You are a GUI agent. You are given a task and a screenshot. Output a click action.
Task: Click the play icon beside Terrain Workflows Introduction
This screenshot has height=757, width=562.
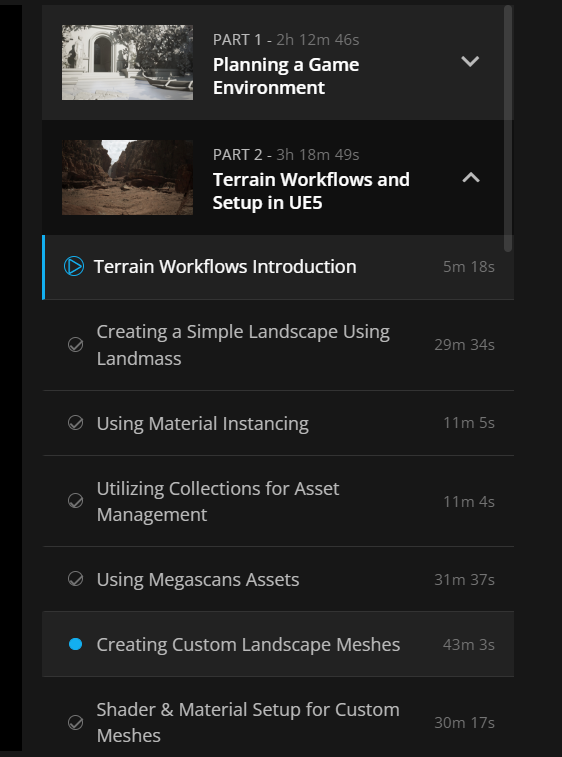click(74, 266)
